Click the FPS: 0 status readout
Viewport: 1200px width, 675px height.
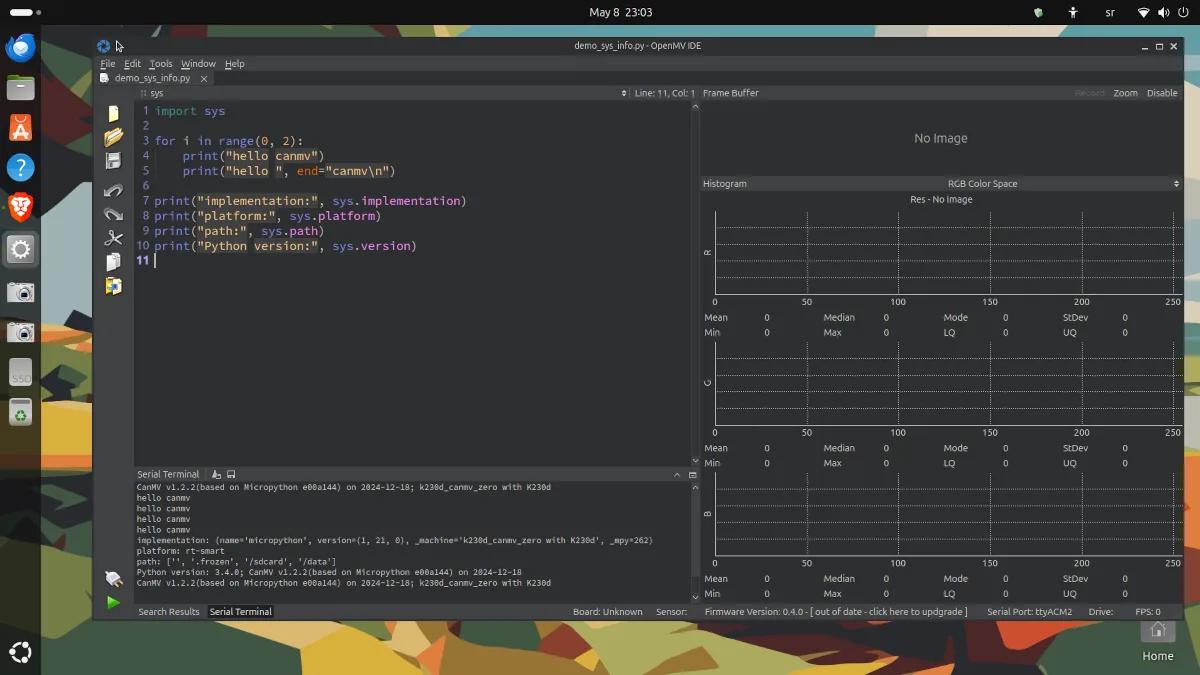pos(1147,612)
